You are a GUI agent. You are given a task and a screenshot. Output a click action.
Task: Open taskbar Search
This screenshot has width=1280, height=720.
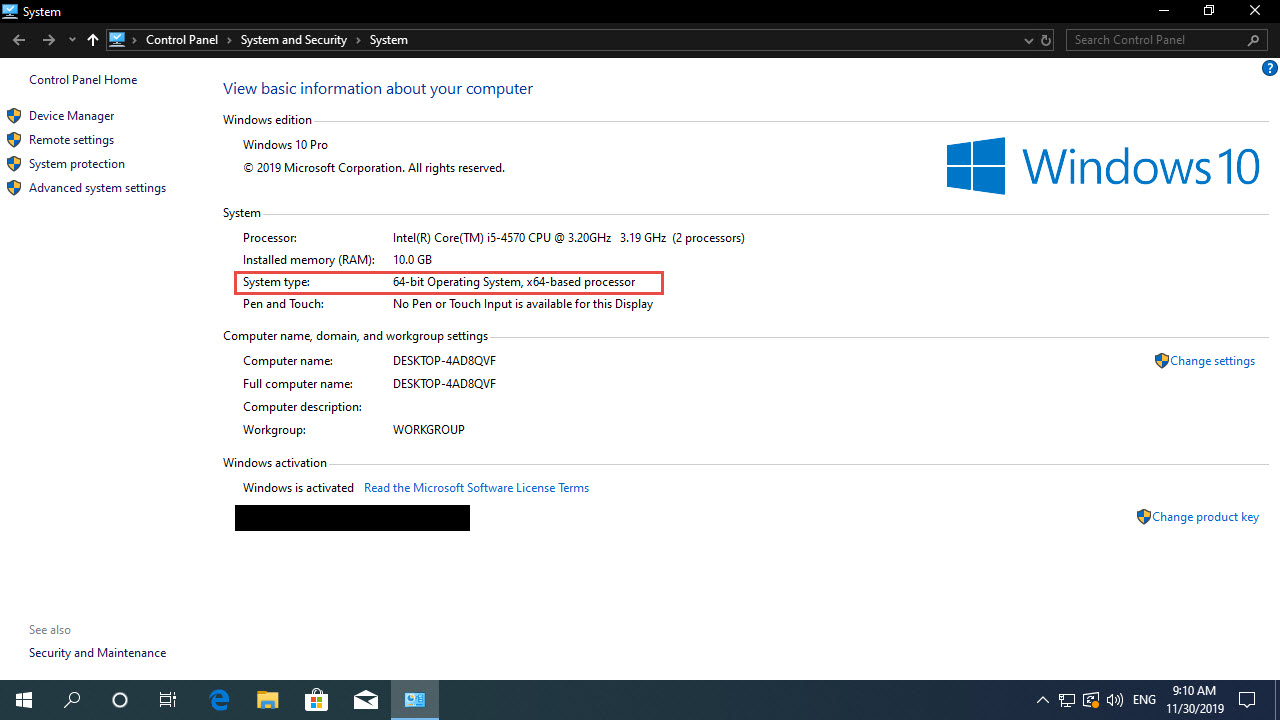(72, 700)
